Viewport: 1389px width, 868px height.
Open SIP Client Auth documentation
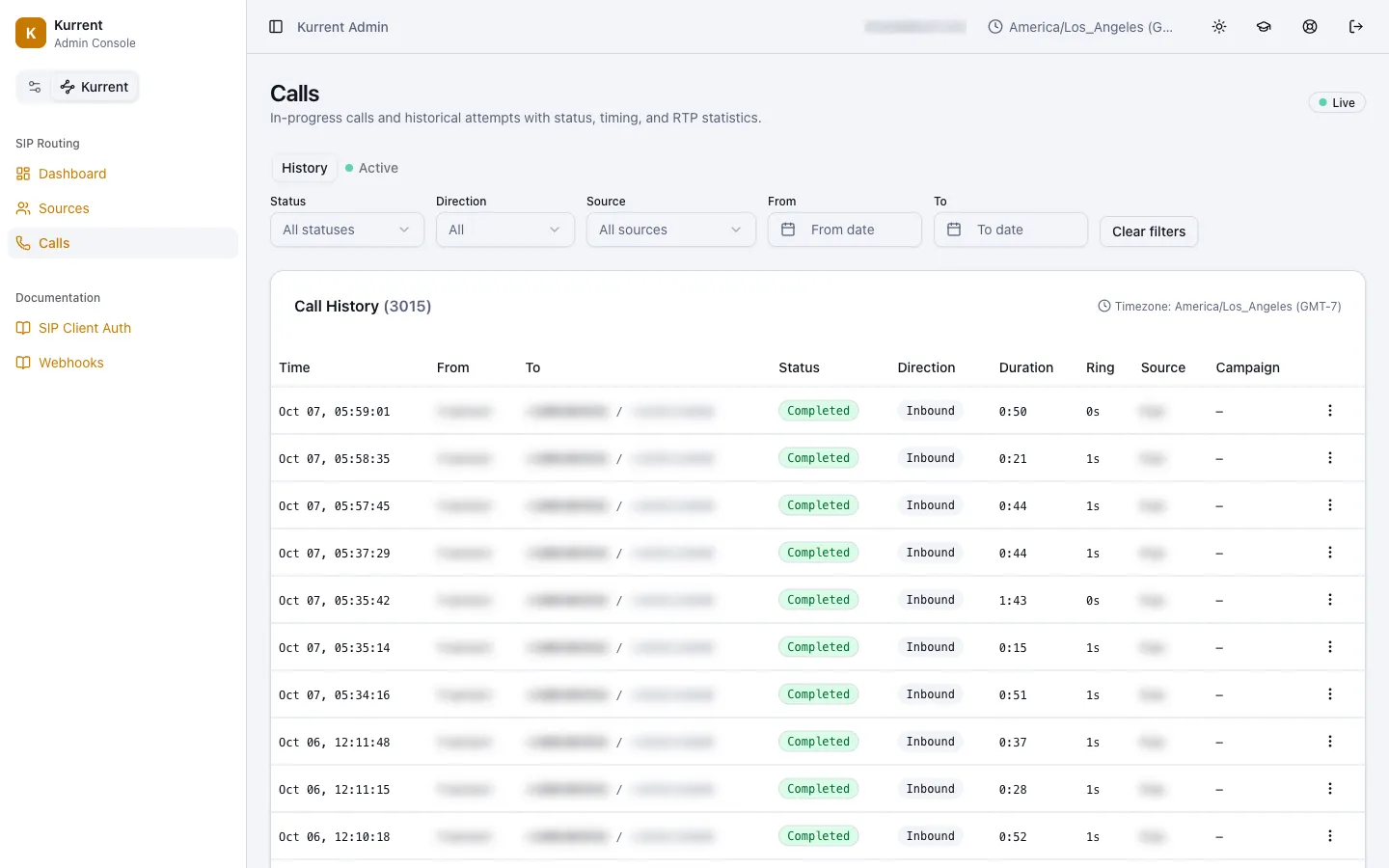pyautogui.click(x=123, y=328)
